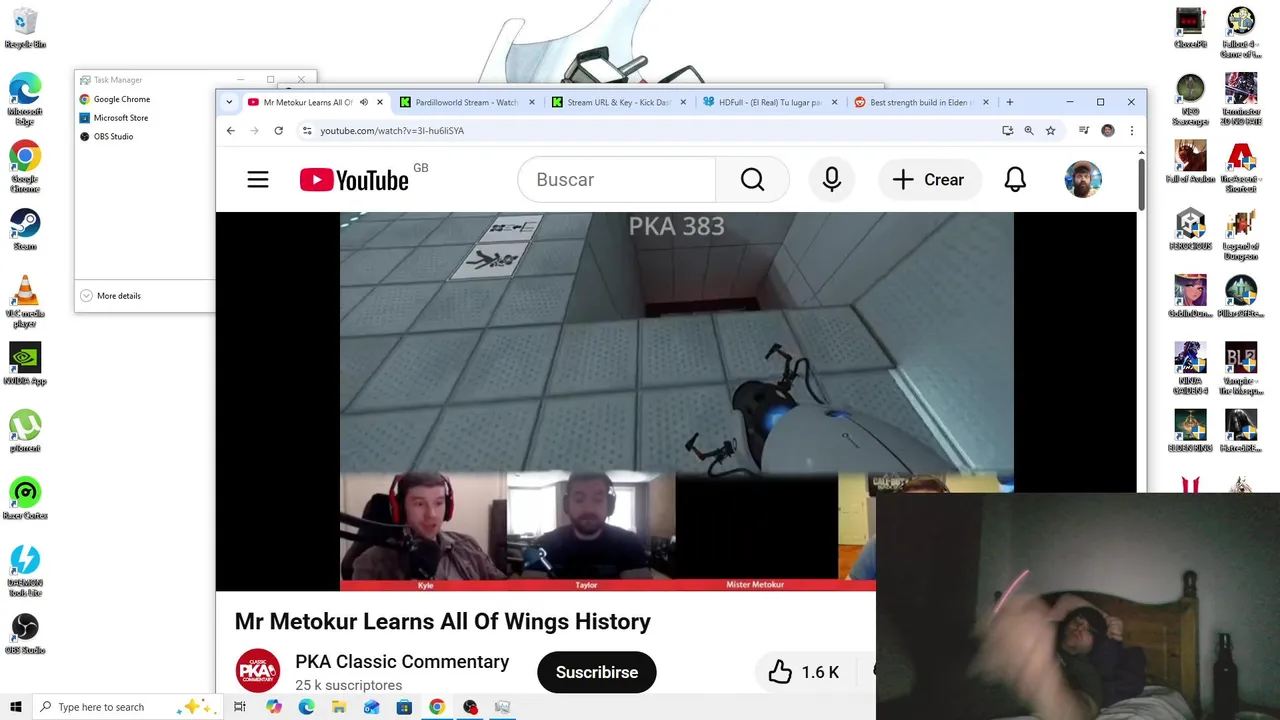Mute the Mr Metokur tab via speaker icon

tap(364, 102)
